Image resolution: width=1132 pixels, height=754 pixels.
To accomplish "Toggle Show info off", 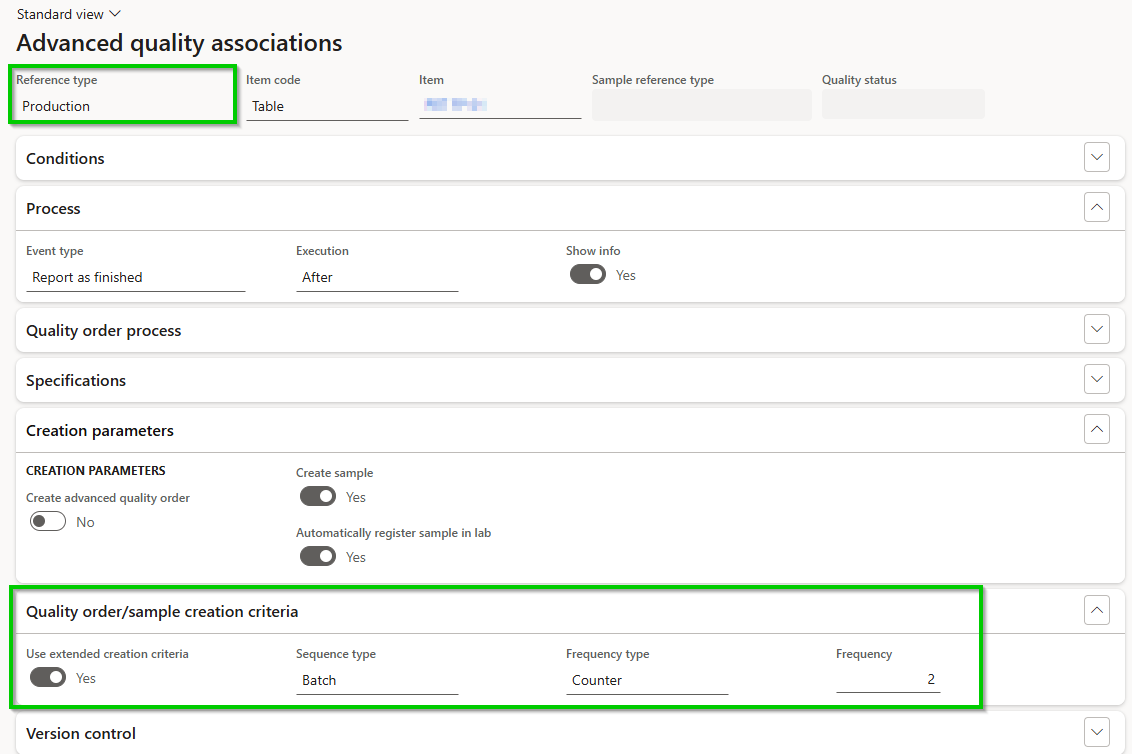I will [x=587, y=273].
